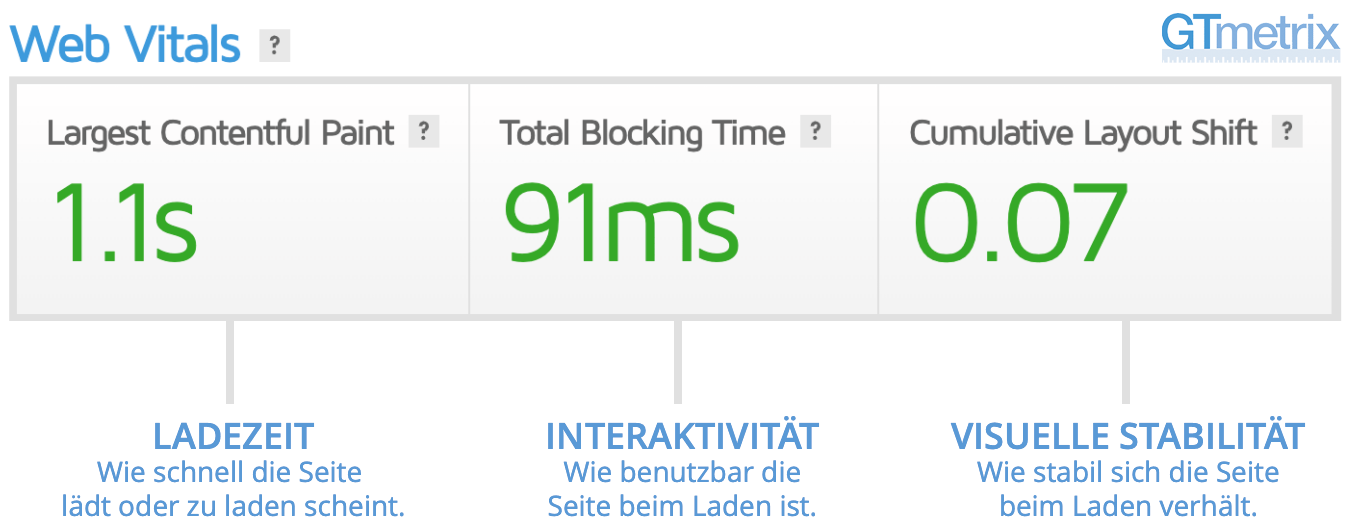Select the Cumulative Layout Shift label

(1083, 133)
